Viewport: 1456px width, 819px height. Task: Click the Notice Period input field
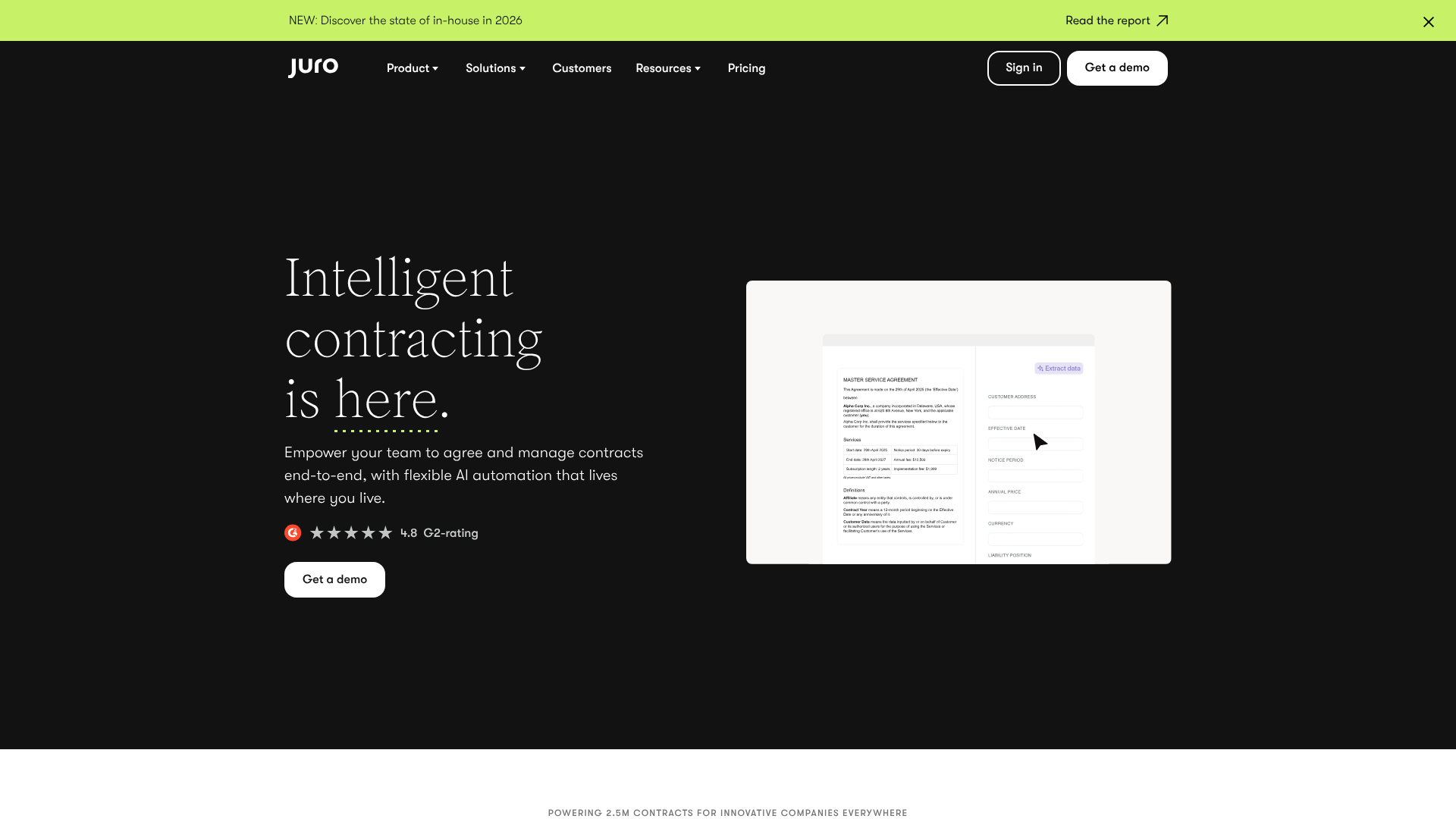coord(1035,475)
